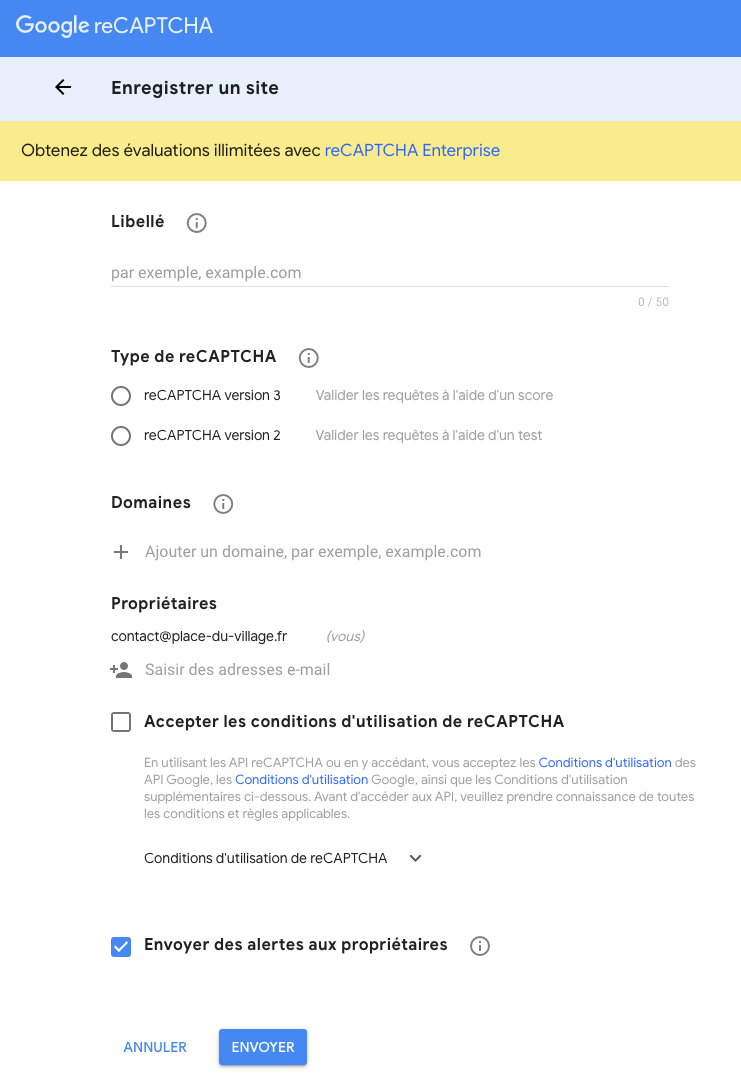Expand Conditions d'utilisation de reCAPTCHA chevron

(416, 858)
